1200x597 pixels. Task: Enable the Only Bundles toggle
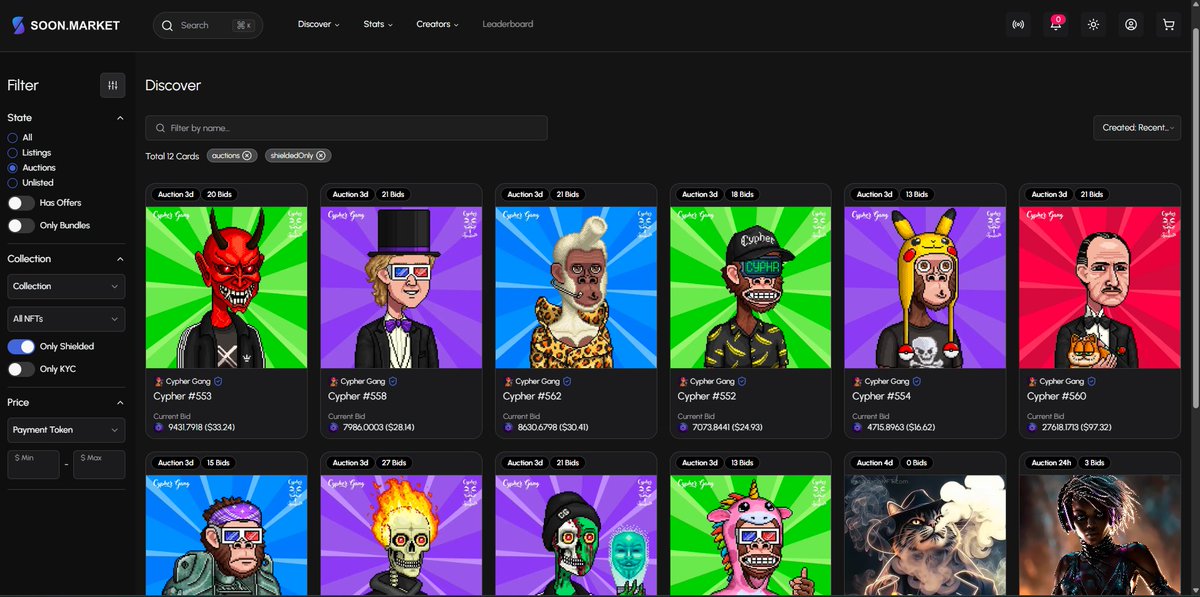point(21,226)
